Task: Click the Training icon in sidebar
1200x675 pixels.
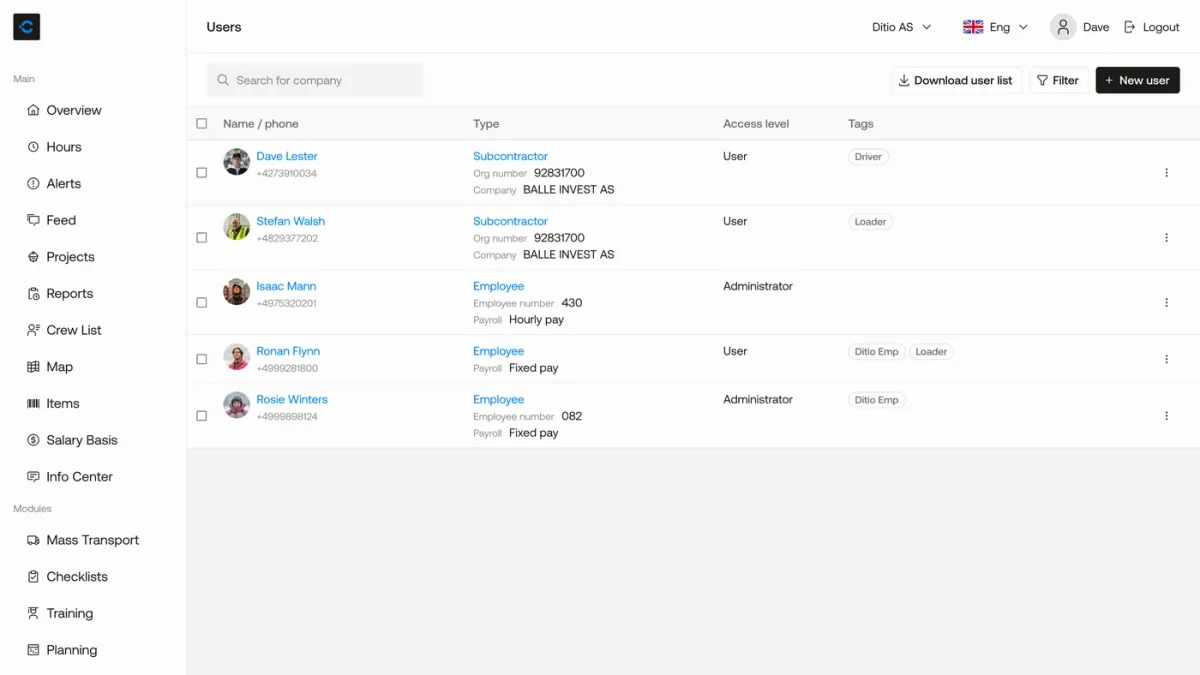Action: click(x=34, y=614)
